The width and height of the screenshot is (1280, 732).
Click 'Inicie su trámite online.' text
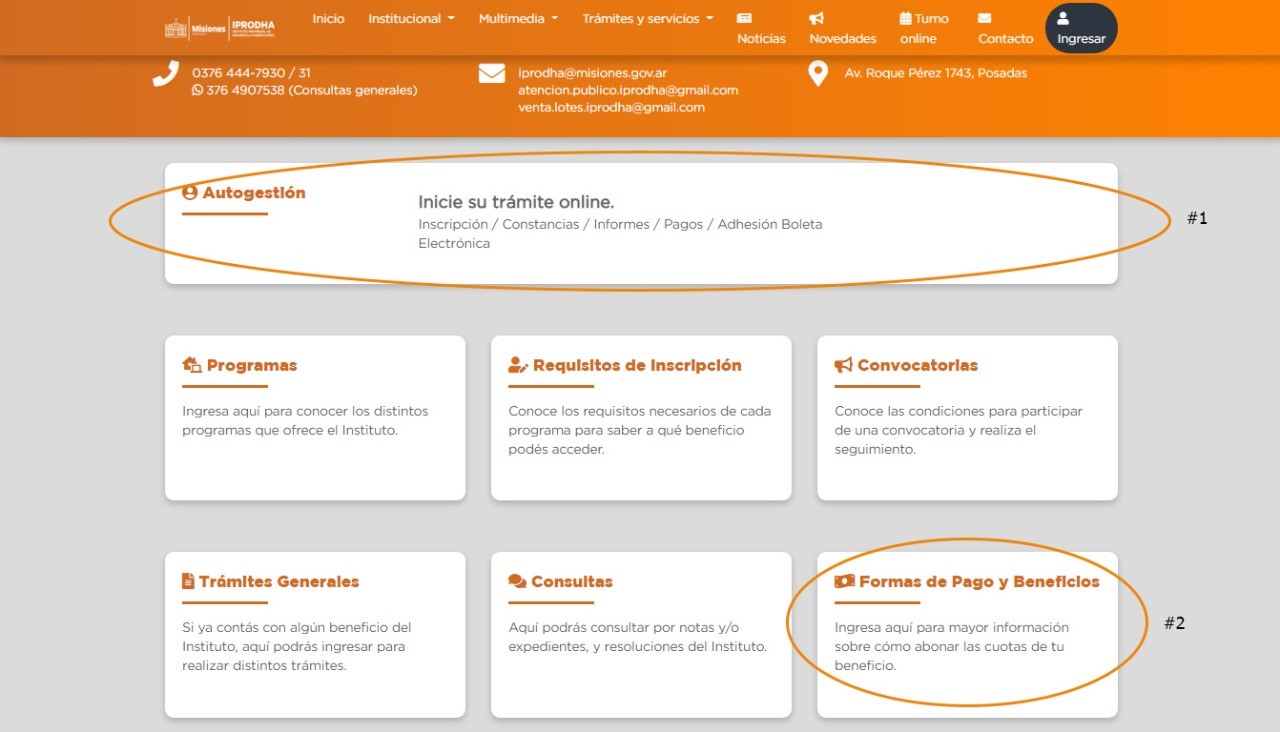[x=516, y=202]
